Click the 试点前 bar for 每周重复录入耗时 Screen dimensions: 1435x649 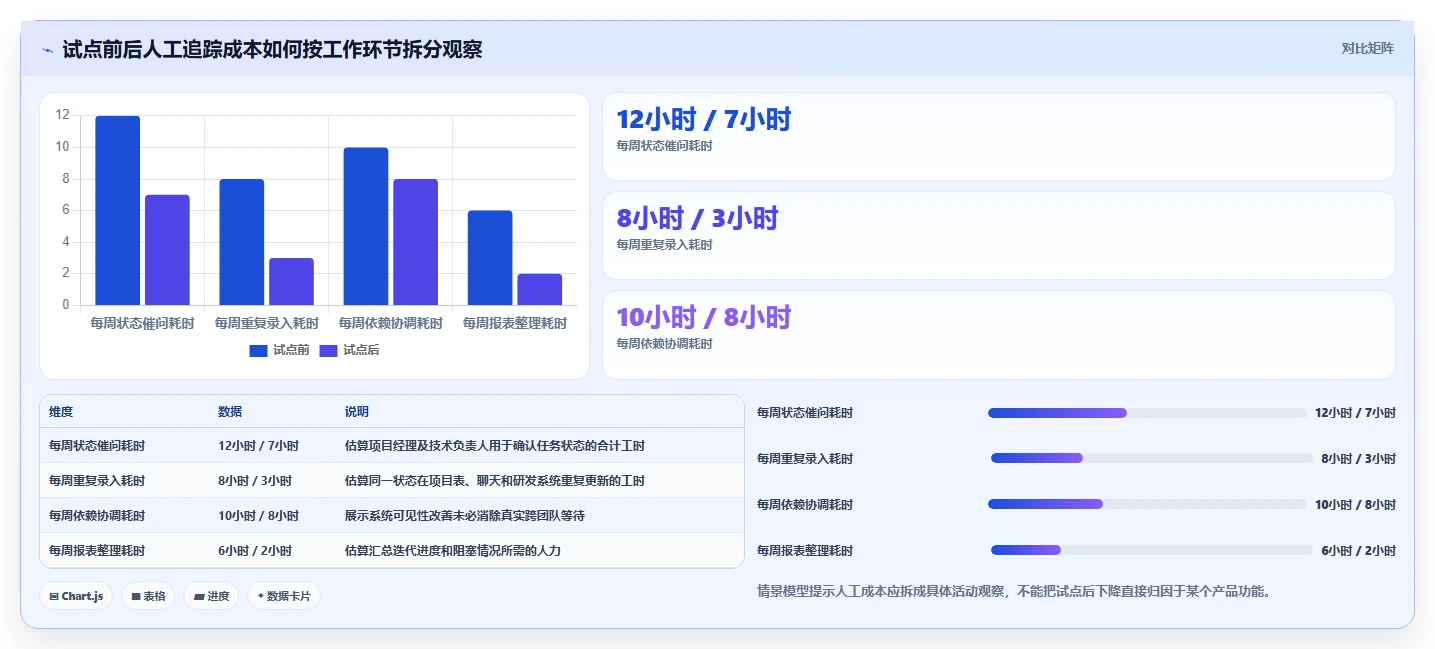click(242, 242)
